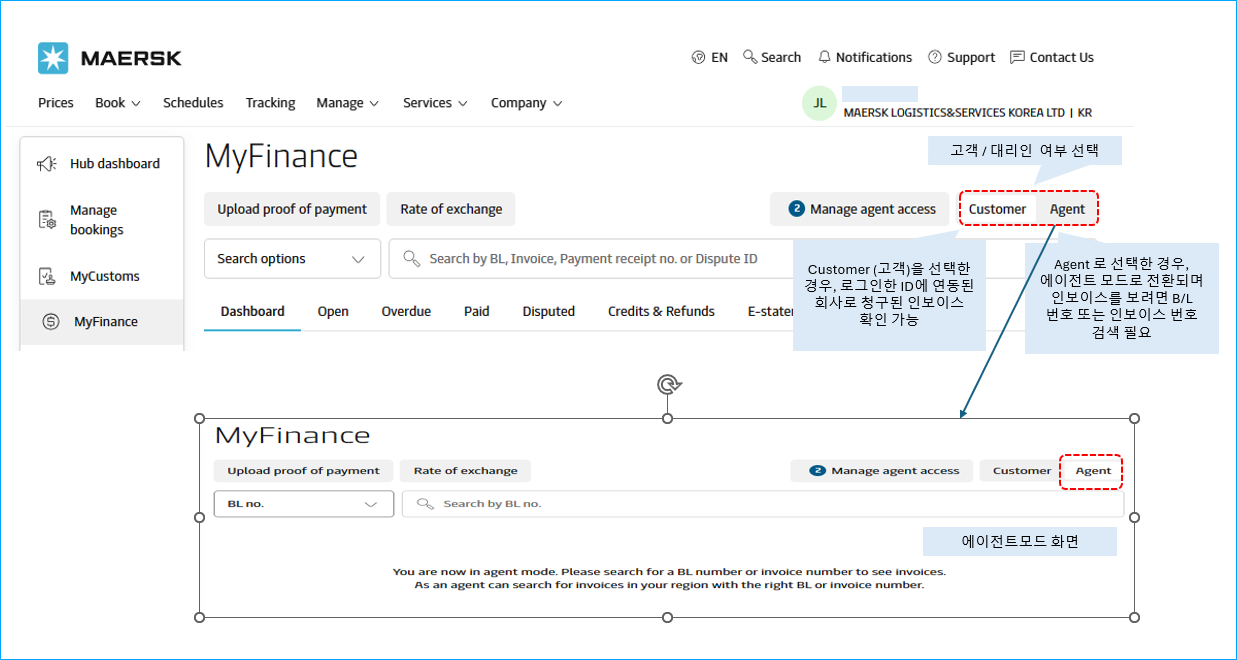
Task: Switch to Agent mode toggle
Action: pos(1067,209)
